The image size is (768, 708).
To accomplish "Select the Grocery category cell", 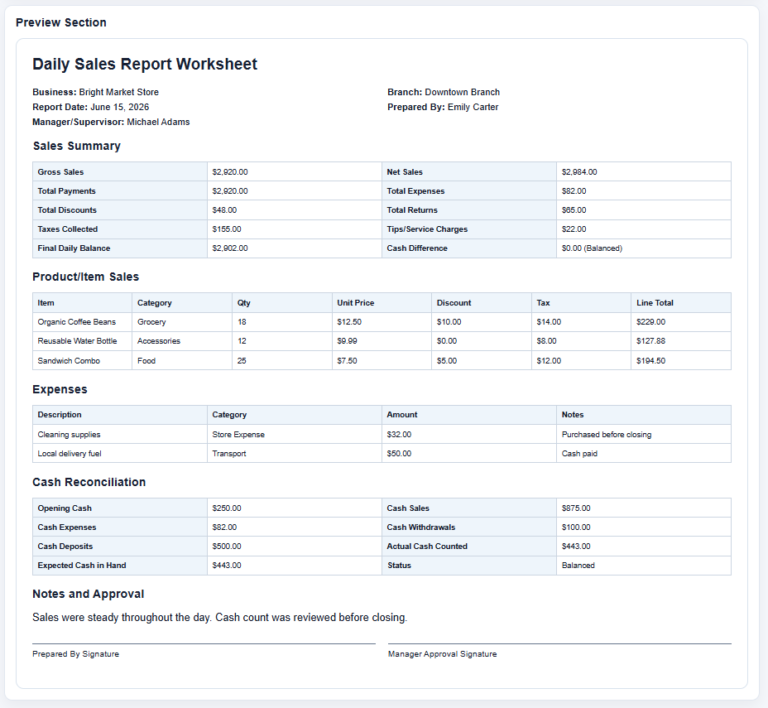I will [x=182, y=322].
